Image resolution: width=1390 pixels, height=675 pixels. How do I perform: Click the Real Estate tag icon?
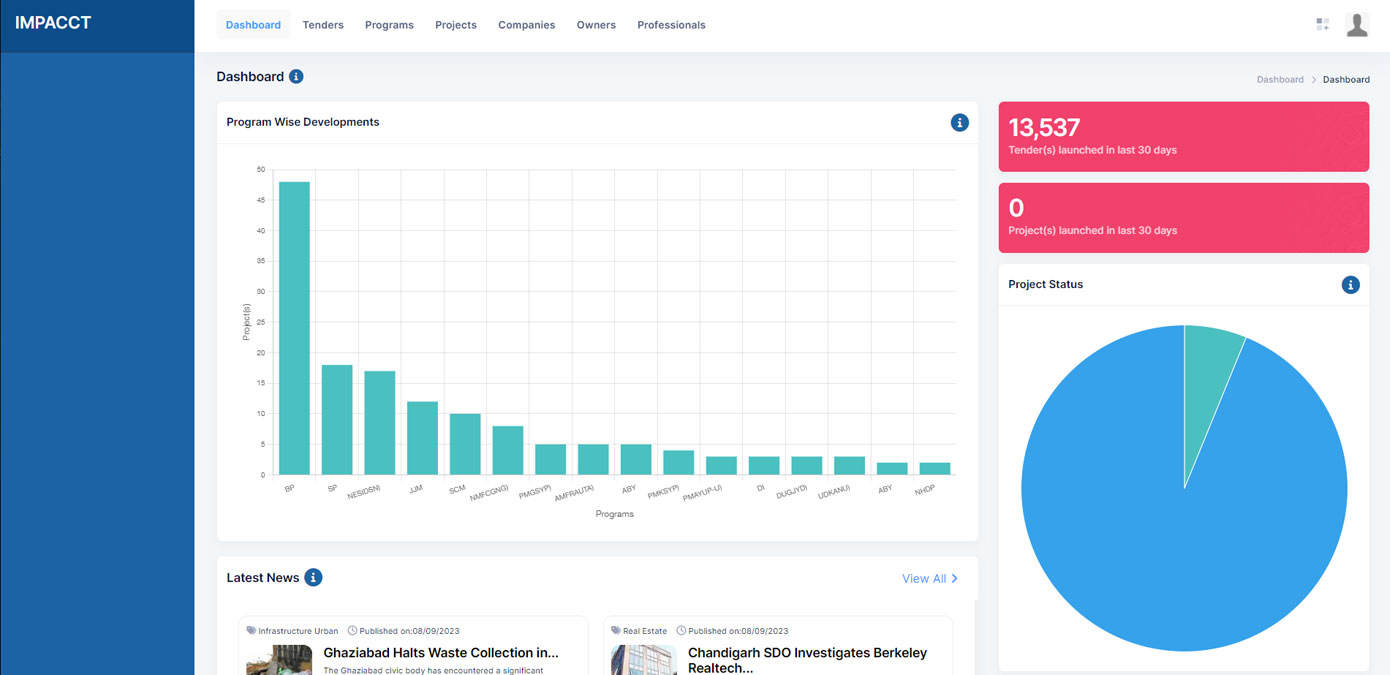tap(616, 631)
